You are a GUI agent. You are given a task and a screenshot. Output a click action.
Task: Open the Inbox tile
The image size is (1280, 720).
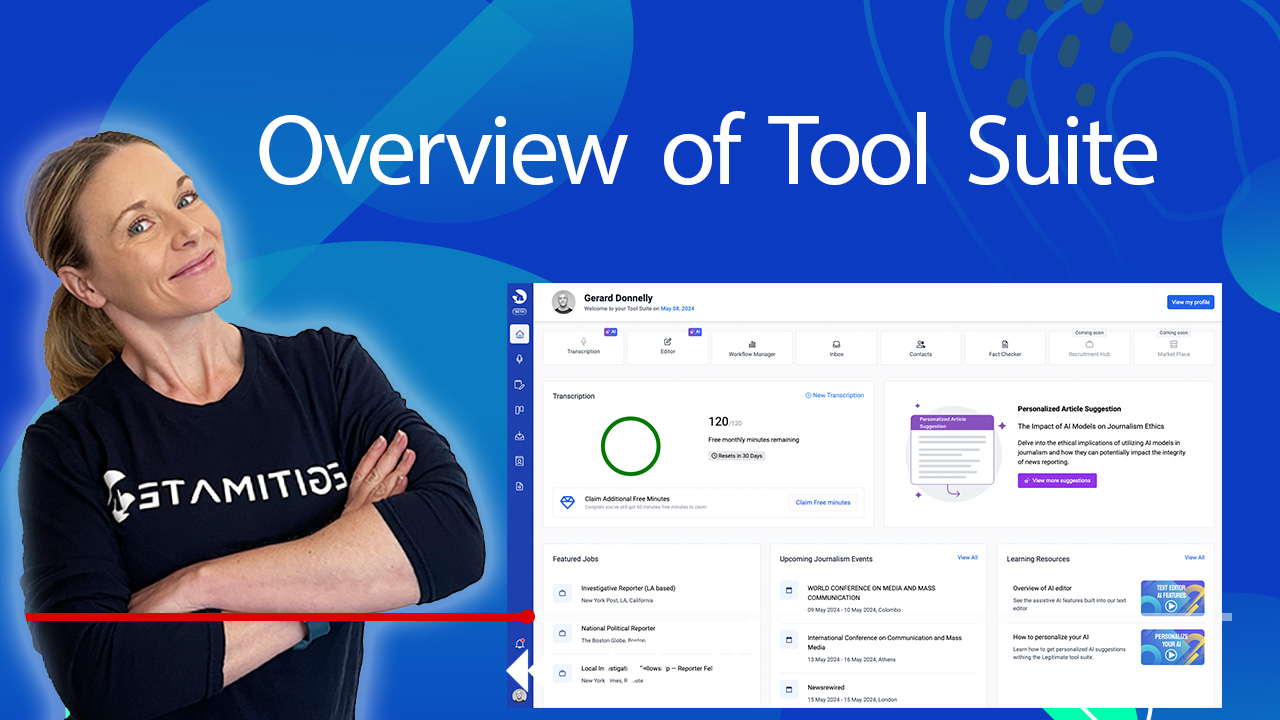pos(836,348)
